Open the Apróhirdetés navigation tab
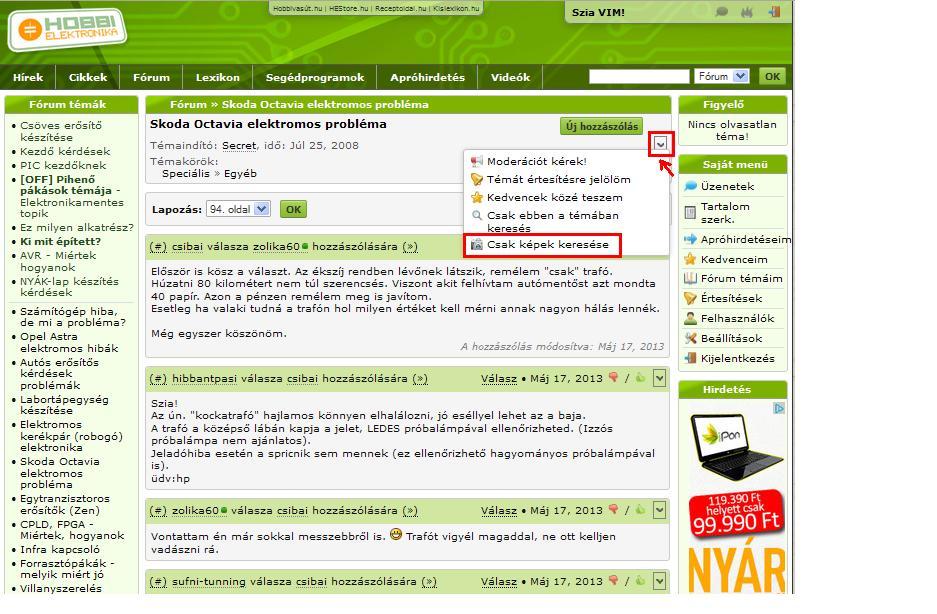This screenshot has width=937, height=614. [427, 77]
